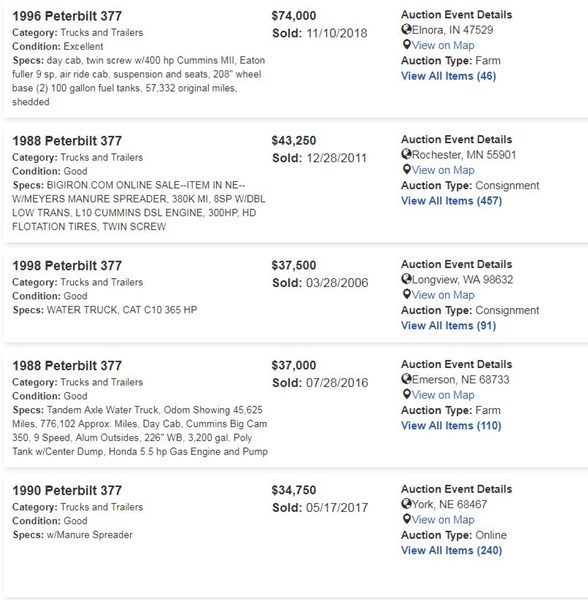Open View on Map for Rochester auction
The height and width of the screenshot is (600, 588).
tap(443, 170)
